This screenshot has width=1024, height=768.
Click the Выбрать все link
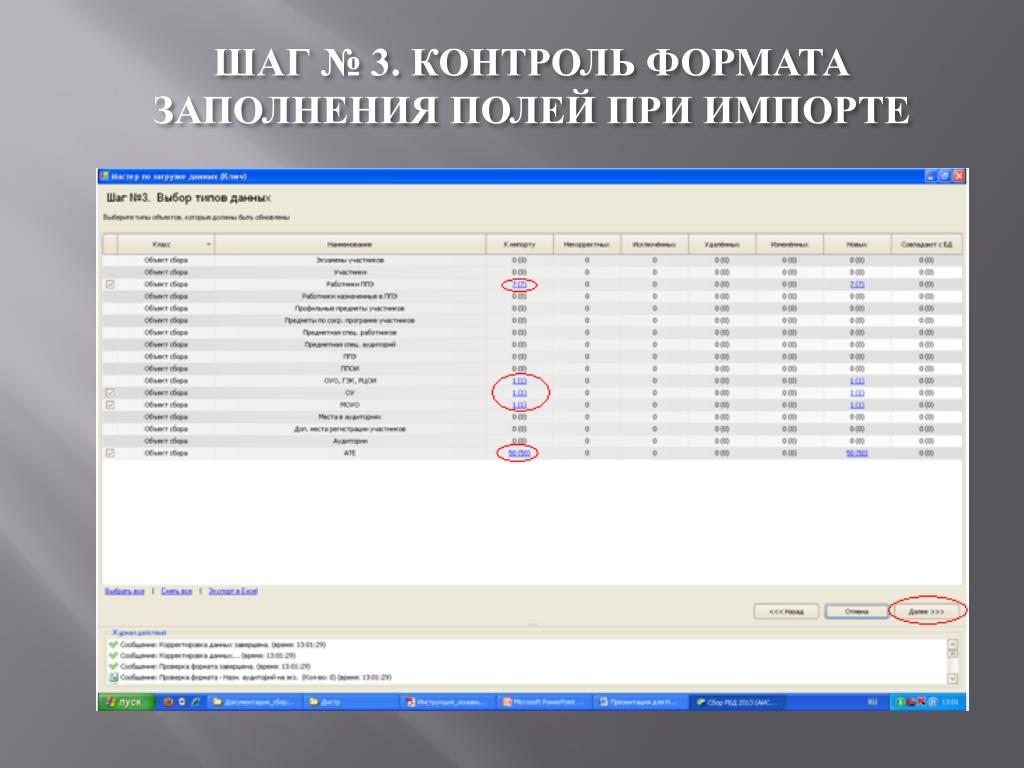[124, 591]
